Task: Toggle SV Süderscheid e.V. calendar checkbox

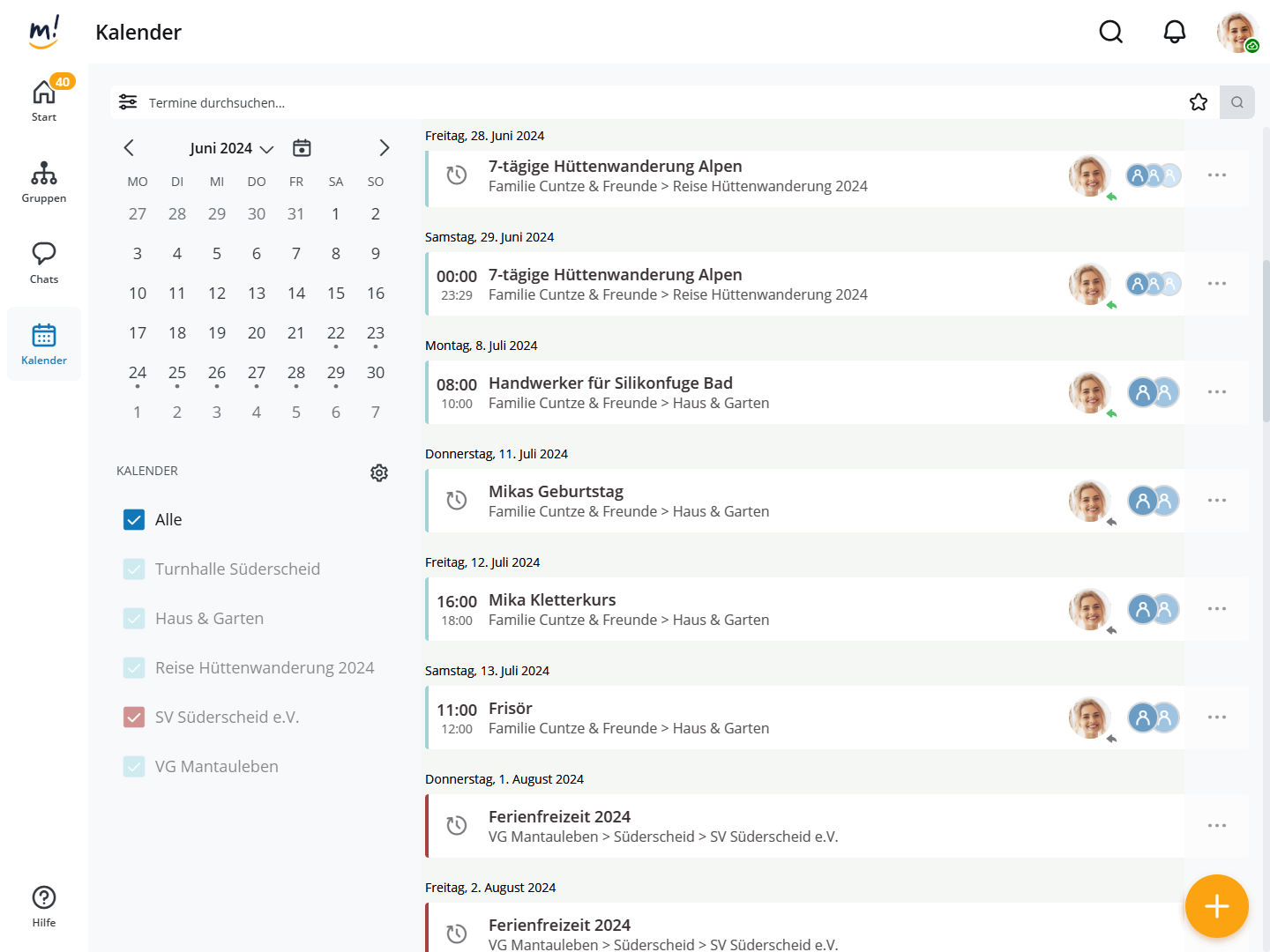Action: click(134, 718)
